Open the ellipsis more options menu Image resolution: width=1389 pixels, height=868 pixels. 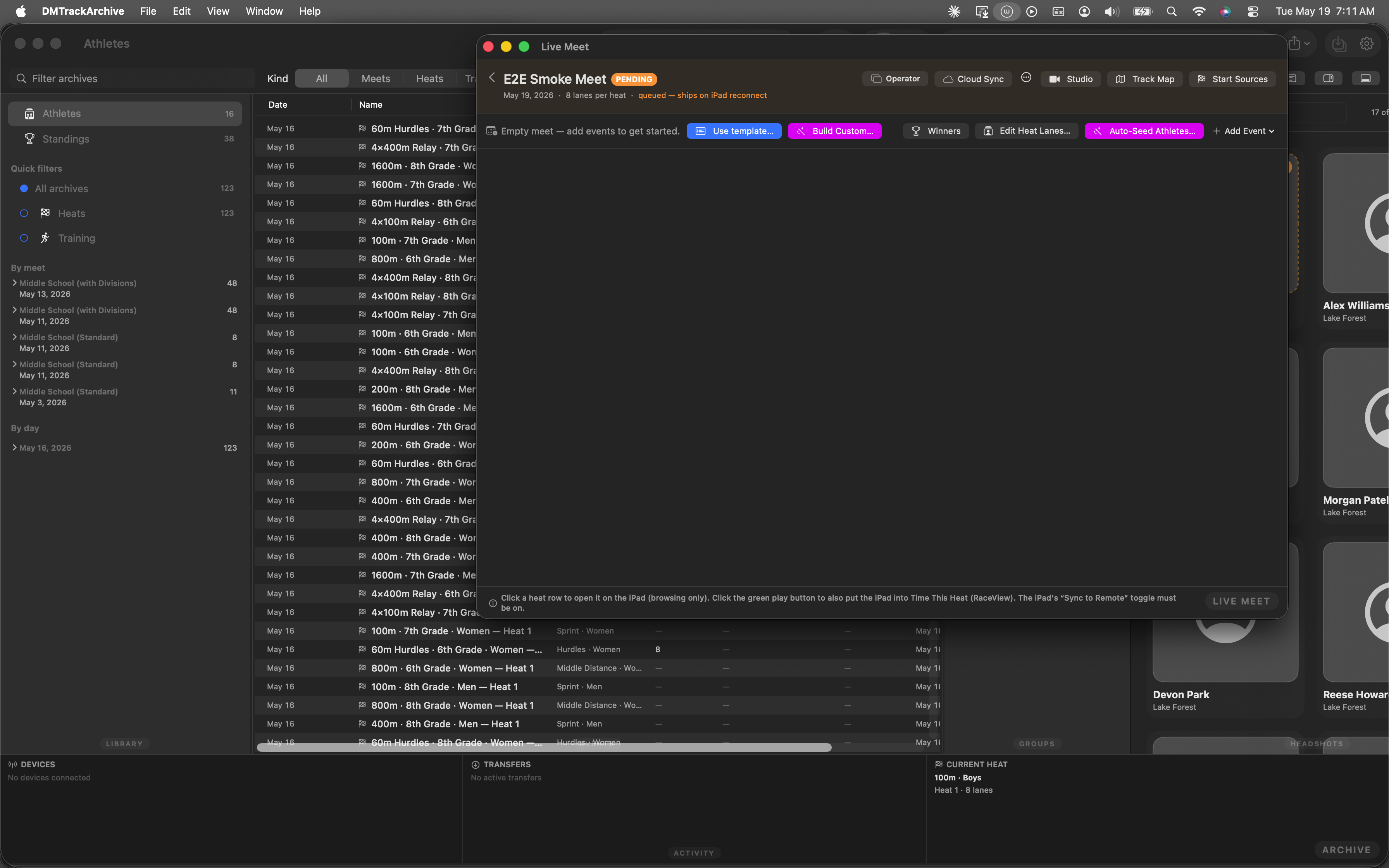point(1026,77)
